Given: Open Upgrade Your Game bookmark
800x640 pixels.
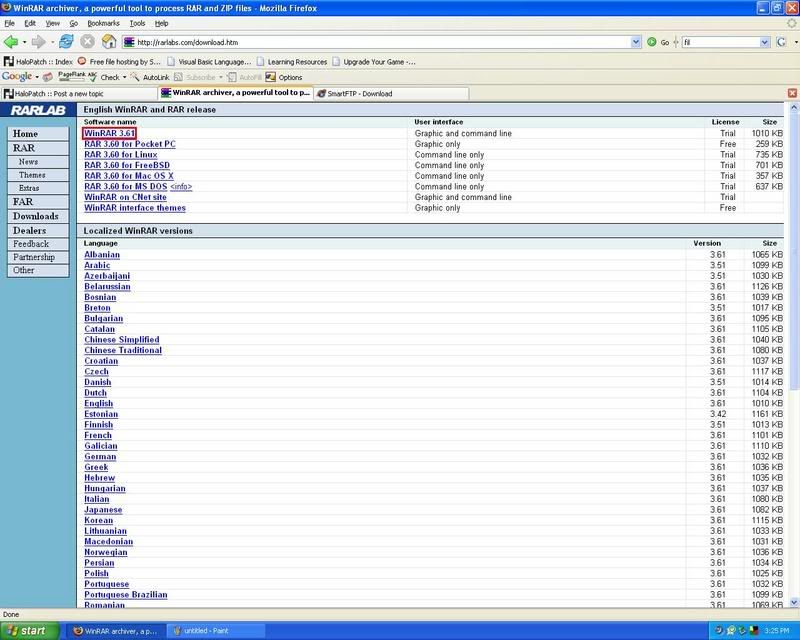Looking at the screenshot, I should click(x=373, y=61).
